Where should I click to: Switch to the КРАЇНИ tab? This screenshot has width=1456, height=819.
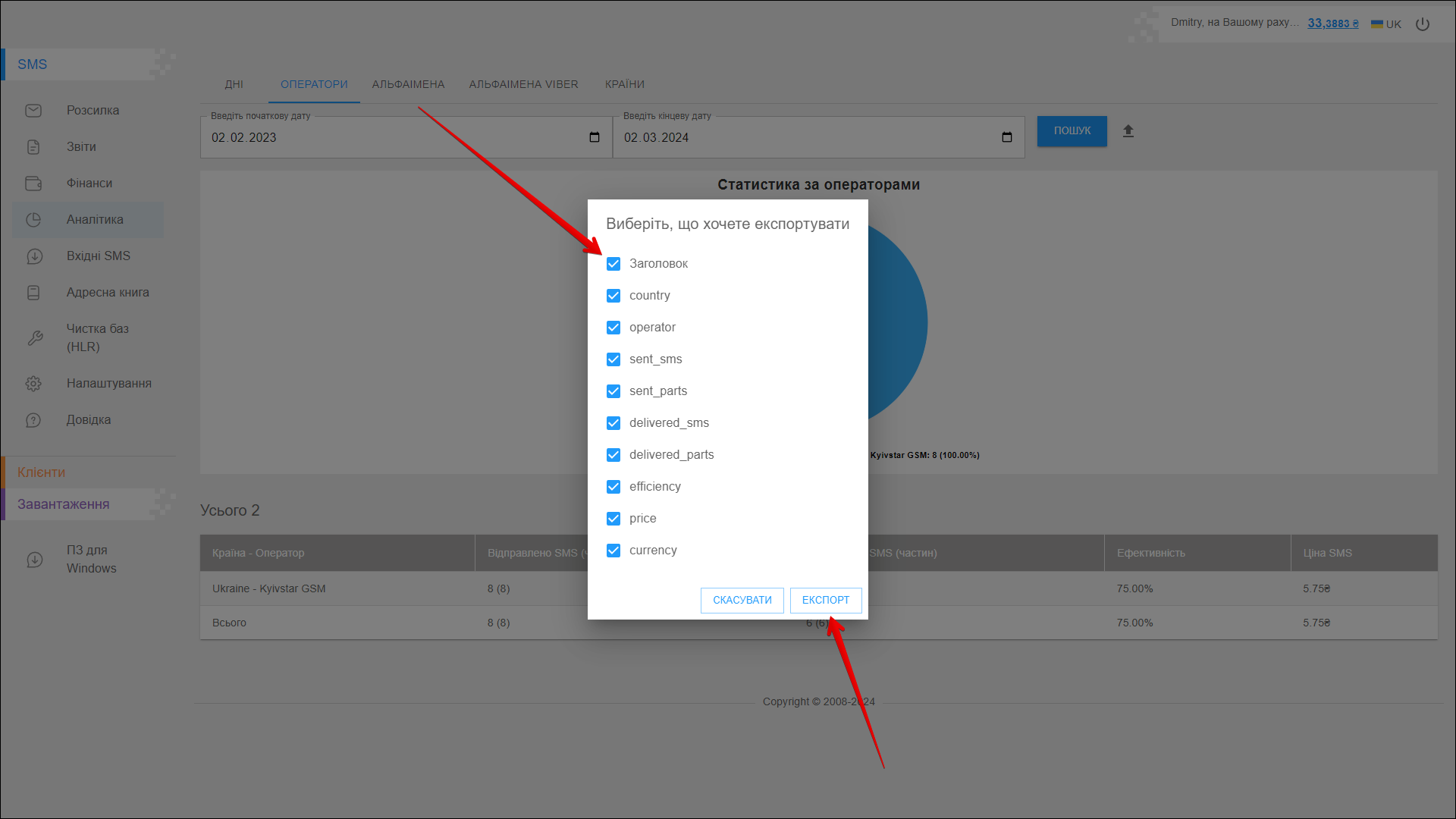[624, 84]
